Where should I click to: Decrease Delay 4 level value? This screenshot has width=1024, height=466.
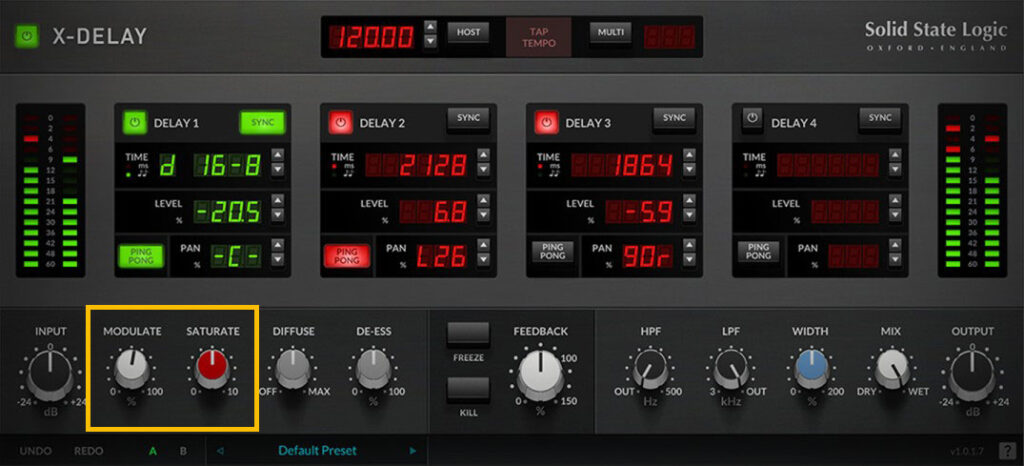coord(895,214)
